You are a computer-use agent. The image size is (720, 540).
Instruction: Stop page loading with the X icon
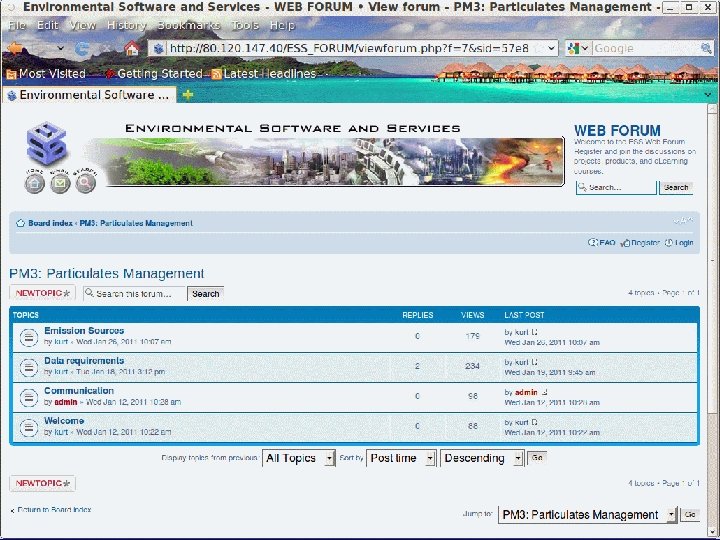106,48
